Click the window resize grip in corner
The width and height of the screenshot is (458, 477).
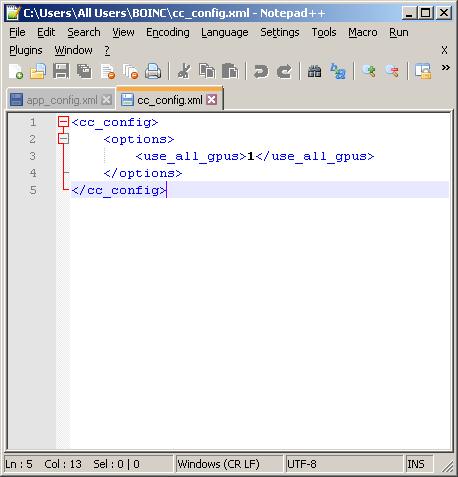[x=447, y=466]
